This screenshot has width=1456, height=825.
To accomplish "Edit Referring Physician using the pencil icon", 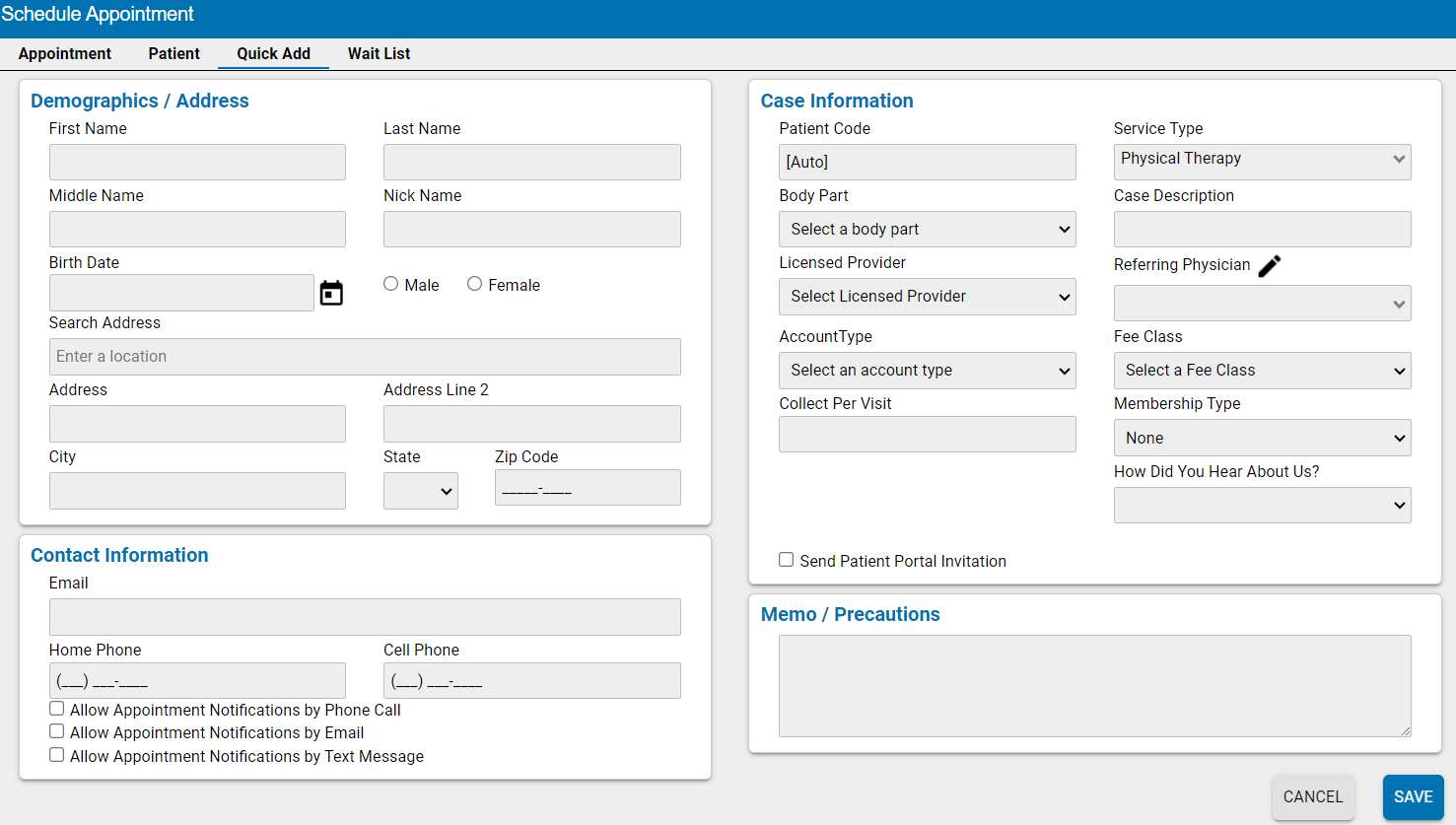I will tap(1270, 265).
